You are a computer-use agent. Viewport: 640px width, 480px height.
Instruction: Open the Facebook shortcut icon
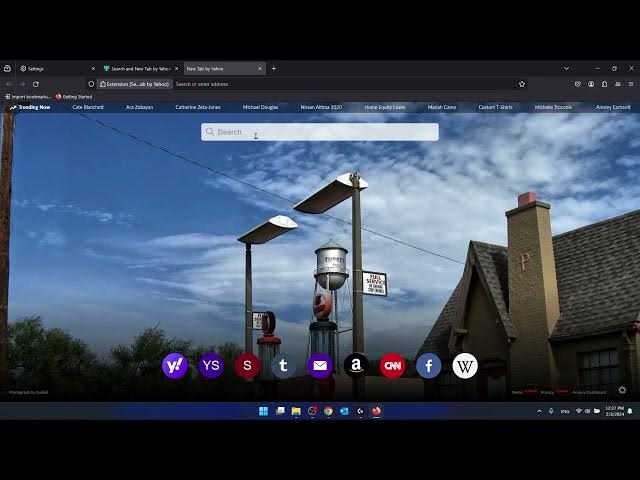[x=429, y=366]
